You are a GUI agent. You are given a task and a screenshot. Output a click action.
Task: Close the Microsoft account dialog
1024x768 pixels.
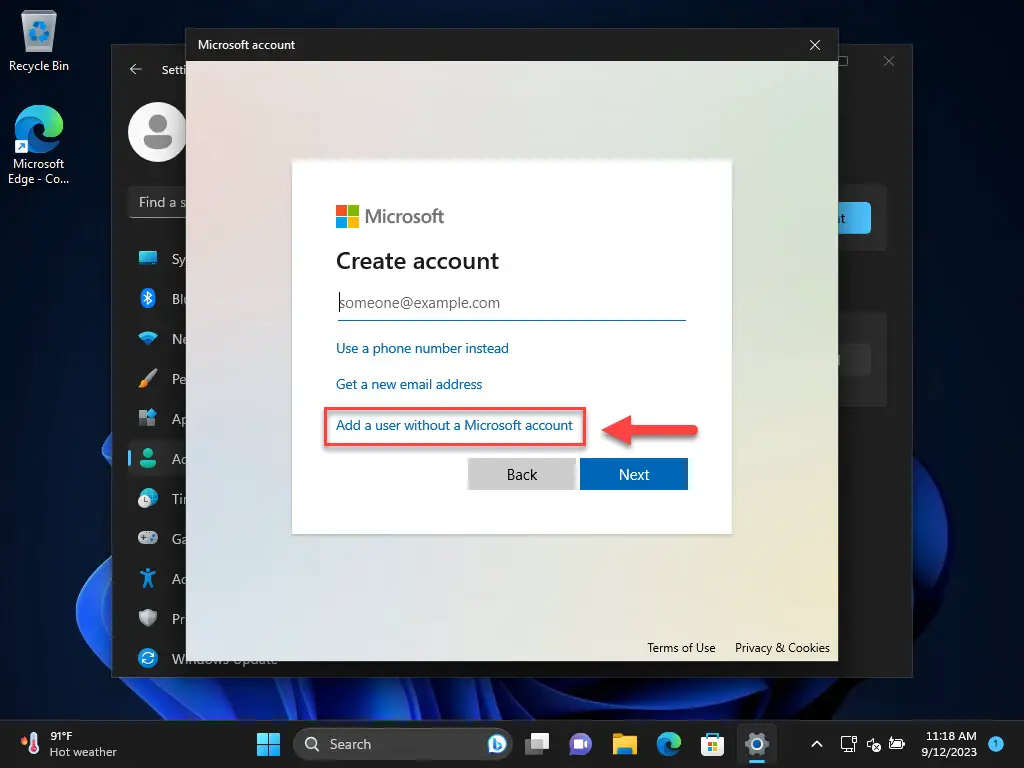(x=815, y=45)
